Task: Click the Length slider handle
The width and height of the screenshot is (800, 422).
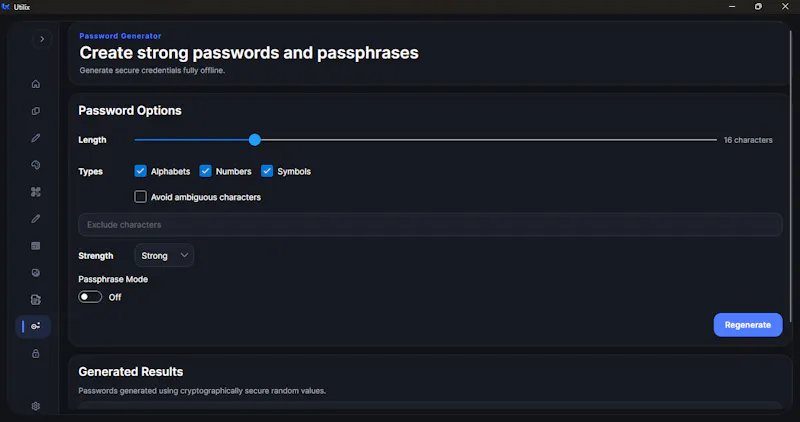Action: pyautogui.click(x=255, y=139)
